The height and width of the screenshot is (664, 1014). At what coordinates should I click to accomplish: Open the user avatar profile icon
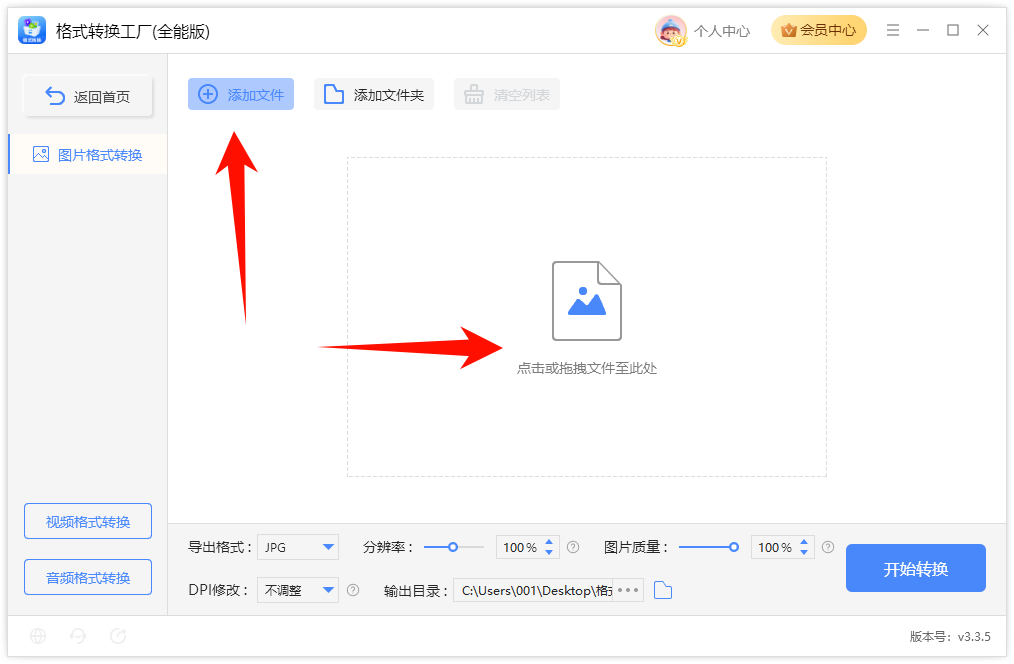coord(670,30)
